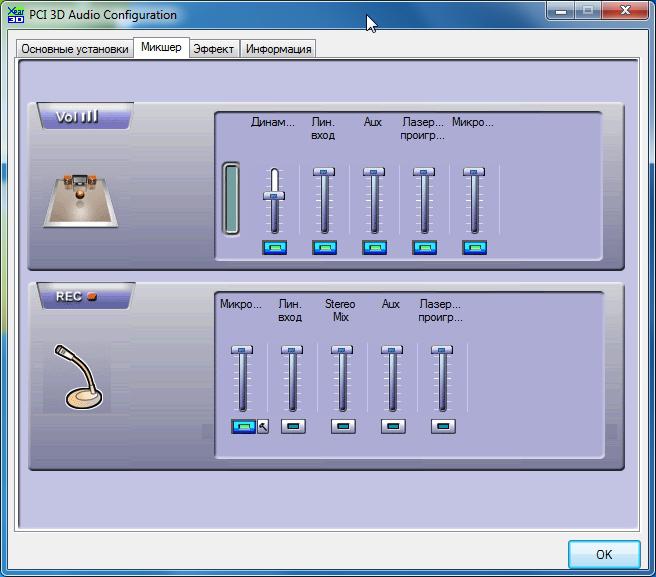Open the Эффект tab
This screenshot has width=656, height=577.
(x=214, y=49)
